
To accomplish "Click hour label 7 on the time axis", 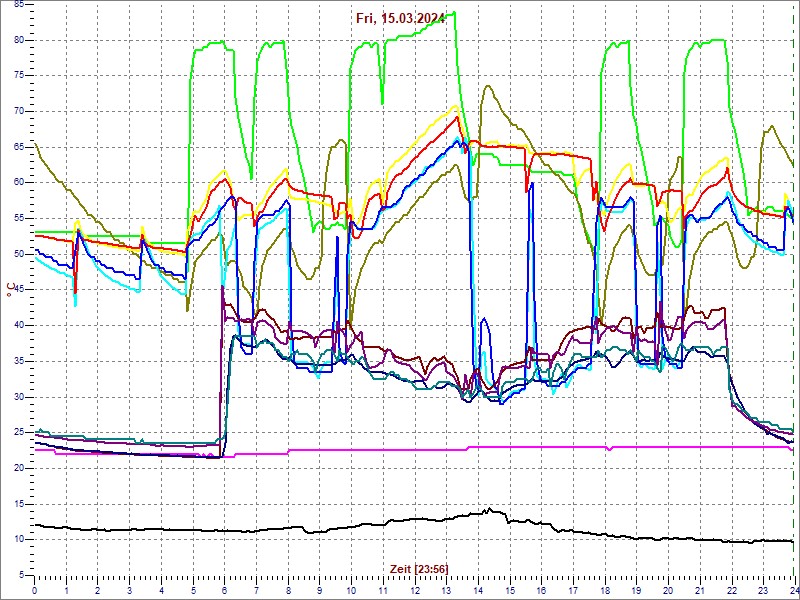I will [256, 590].
